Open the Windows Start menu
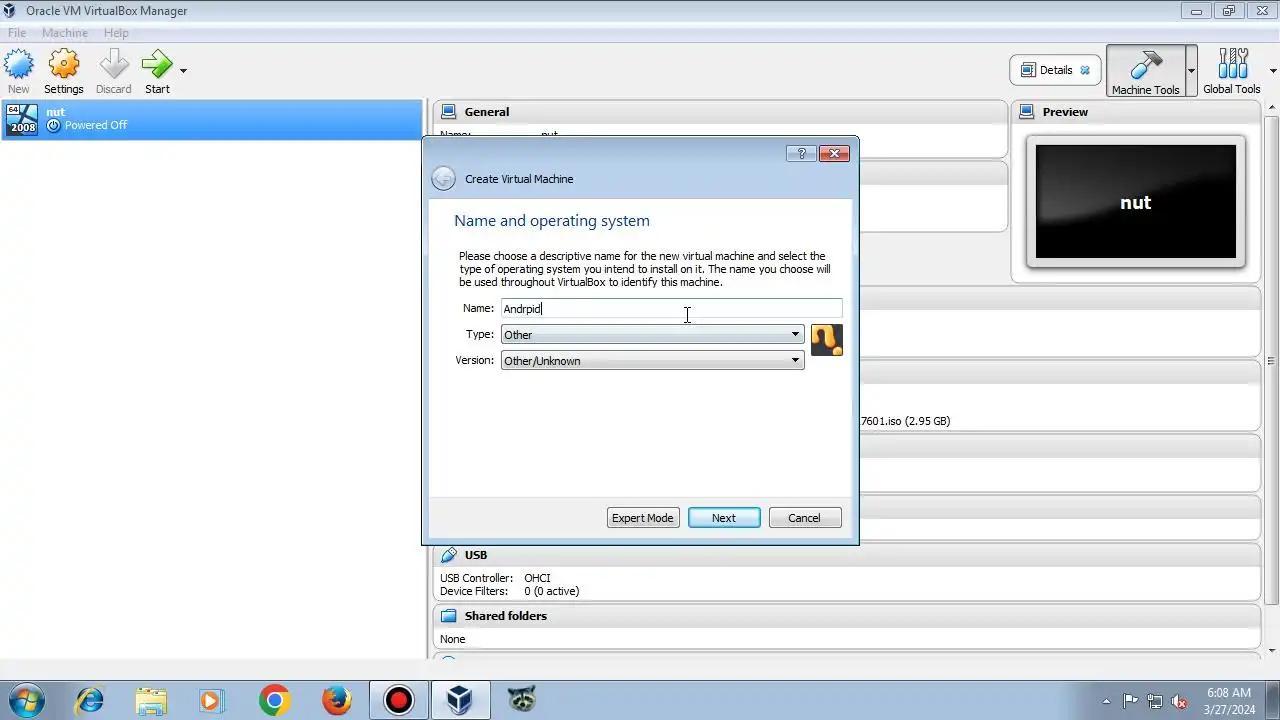Image resolution: width=1280 pixels, height=720 pixels. pyautogui.click(x=25, y=700)
